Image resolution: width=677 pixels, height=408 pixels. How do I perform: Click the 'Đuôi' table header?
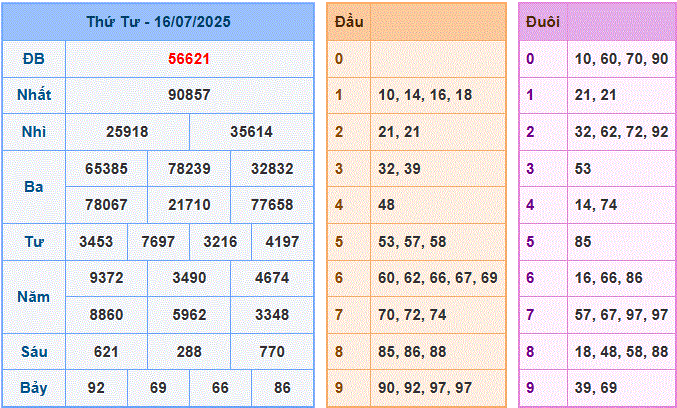tap(543, 22)
